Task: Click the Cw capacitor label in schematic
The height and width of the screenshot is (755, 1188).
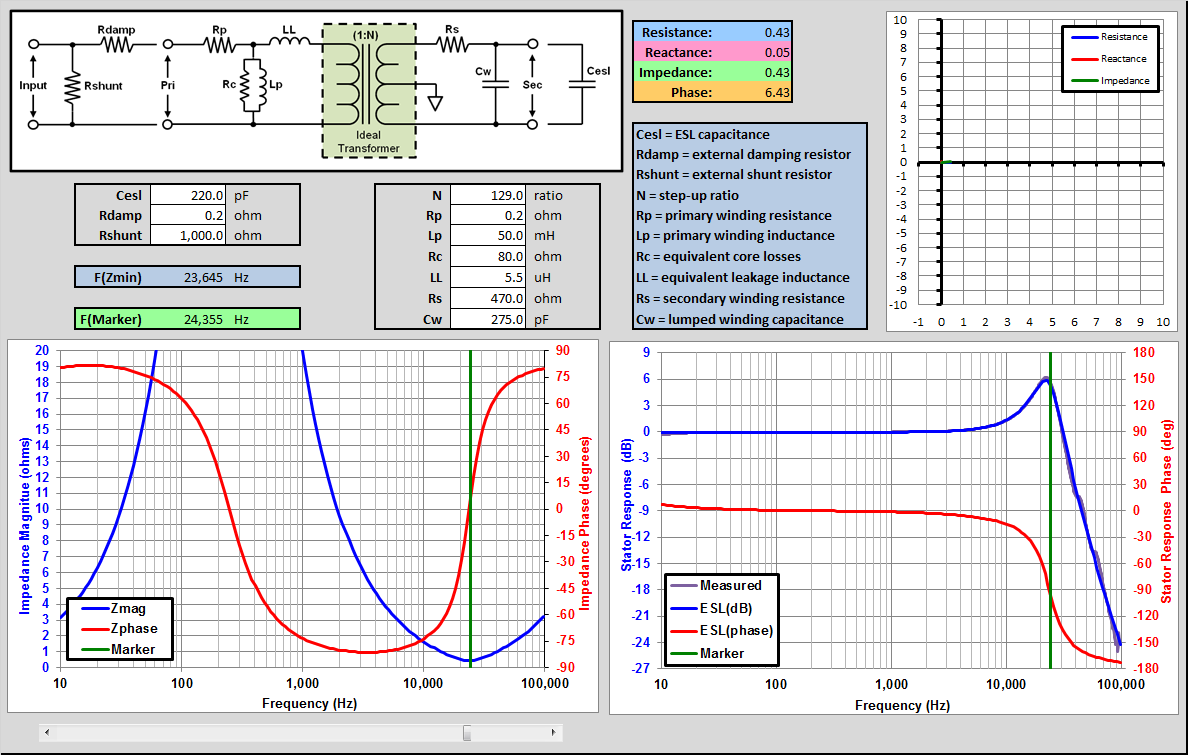Action: click(x=483, y=71)
